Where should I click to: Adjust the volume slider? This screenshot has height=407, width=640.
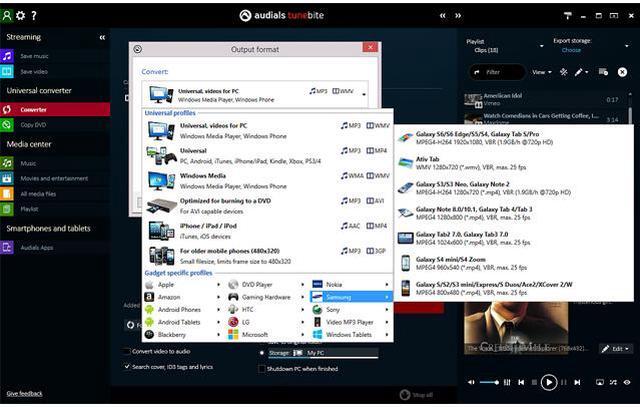click(x=489, y=382)
